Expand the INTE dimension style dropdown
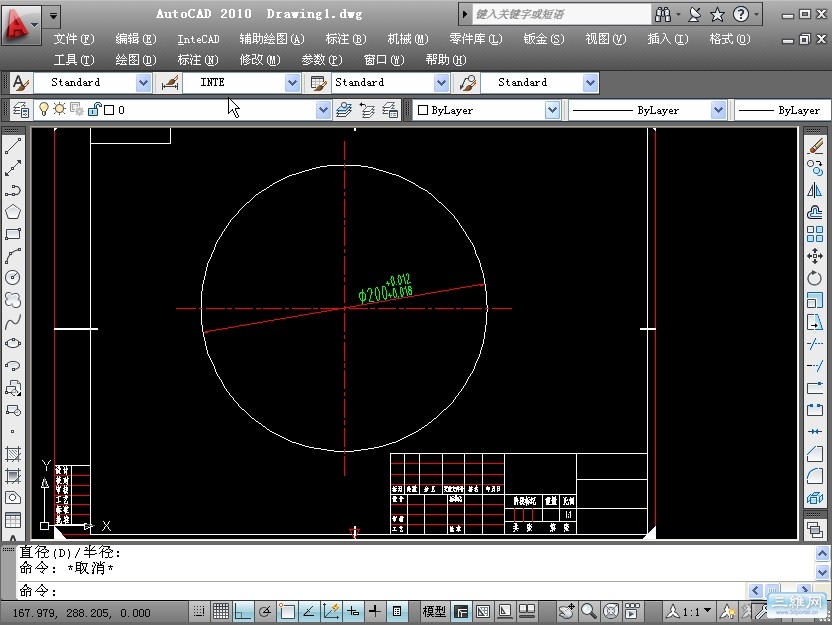 tap(292, 83)
